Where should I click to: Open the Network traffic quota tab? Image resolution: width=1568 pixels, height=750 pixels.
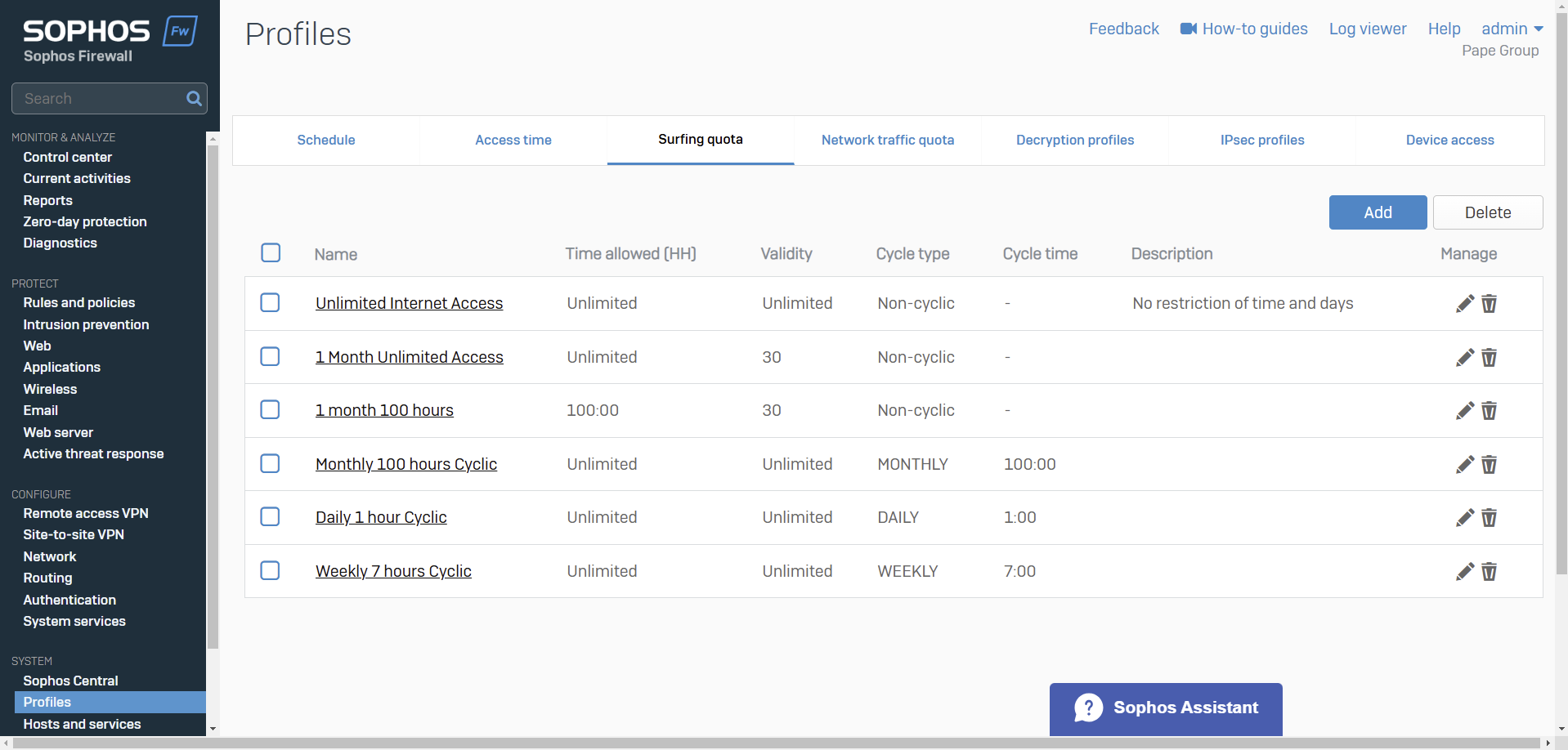tap(888, 140)
